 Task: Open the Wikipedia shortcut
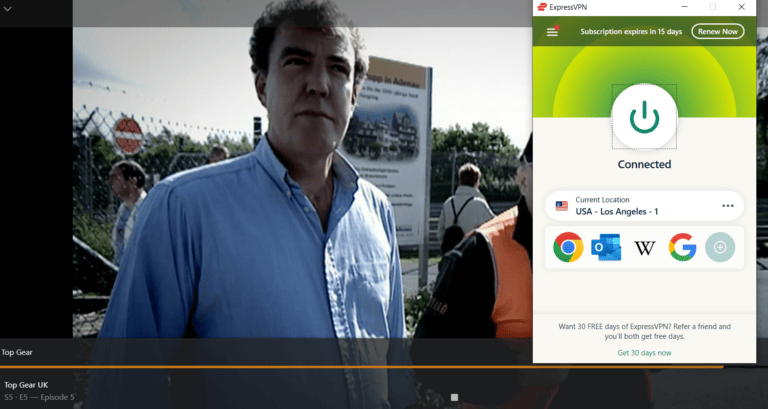pos(644,246)
